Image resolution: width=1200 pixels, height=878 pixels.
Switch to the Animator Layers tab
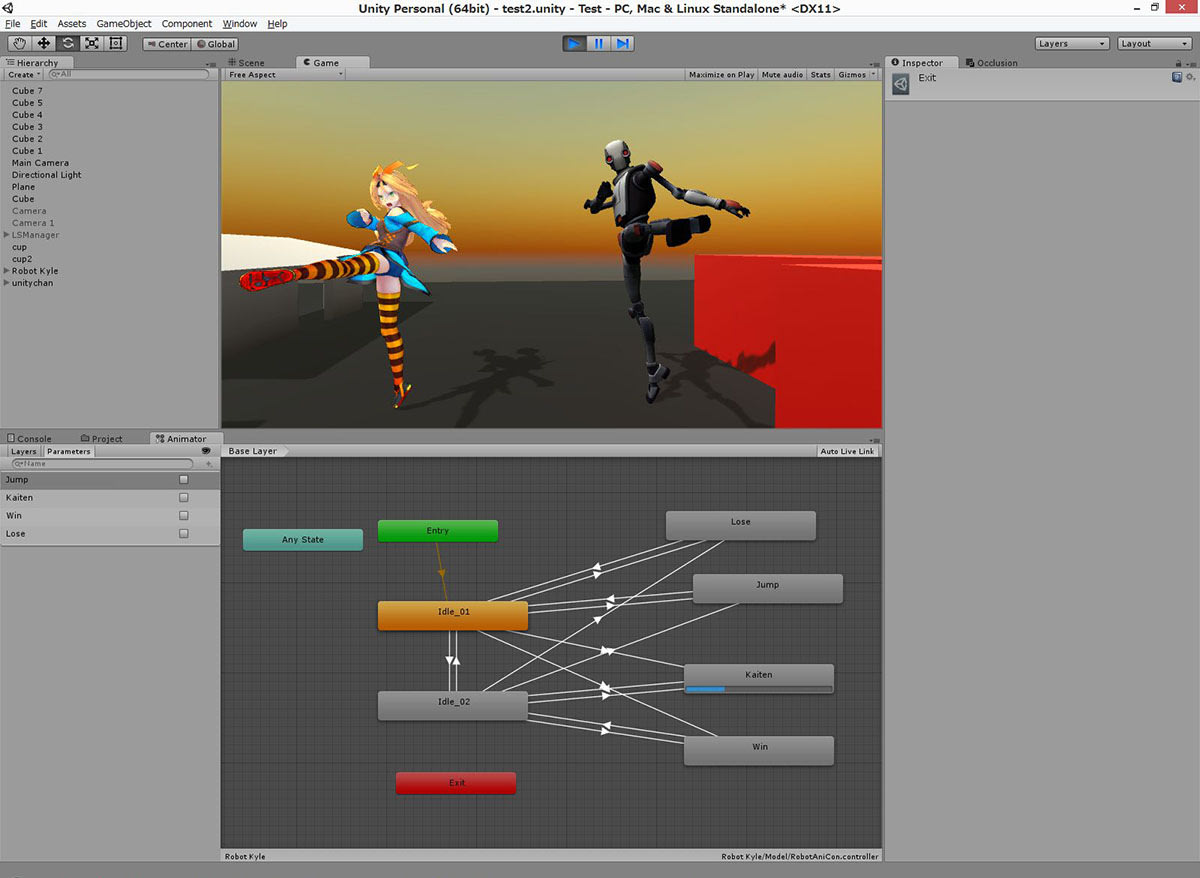pos(24,452)
